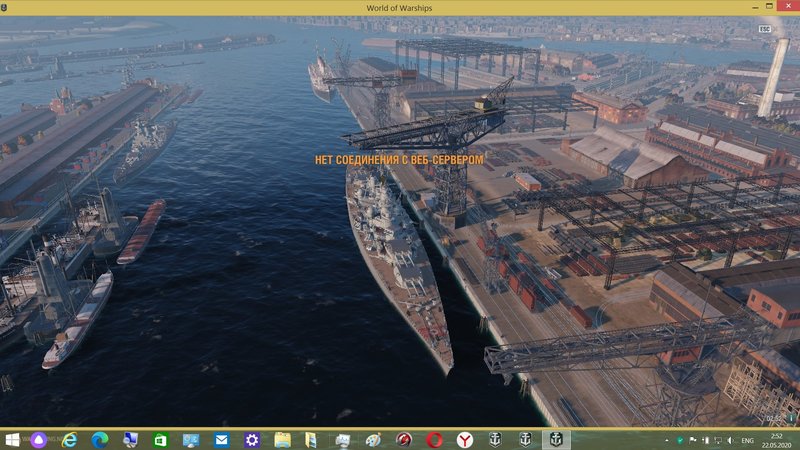Open Microsoft Edge from the taskbar
800x450 pixels.
99,440
